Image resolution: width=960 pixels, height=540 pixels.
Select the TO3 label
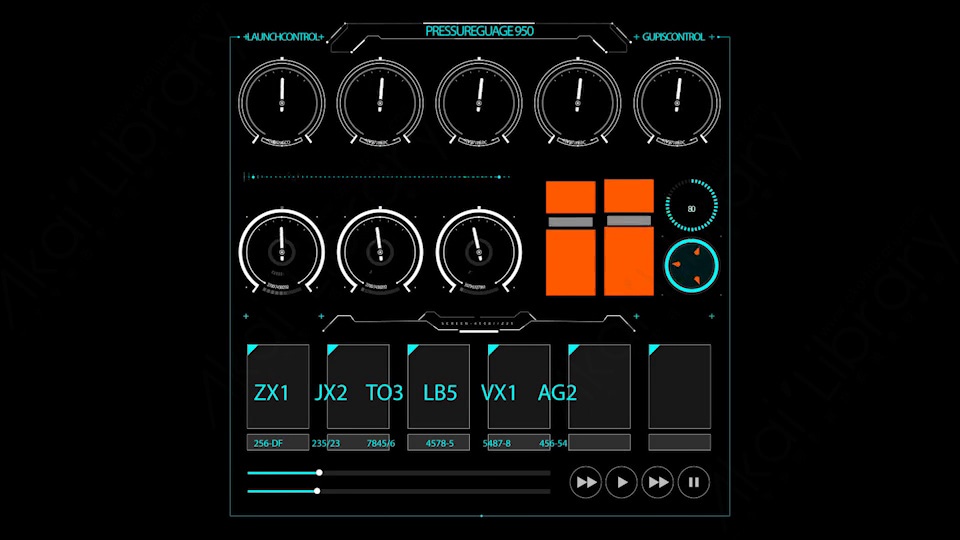click(384, 393)
